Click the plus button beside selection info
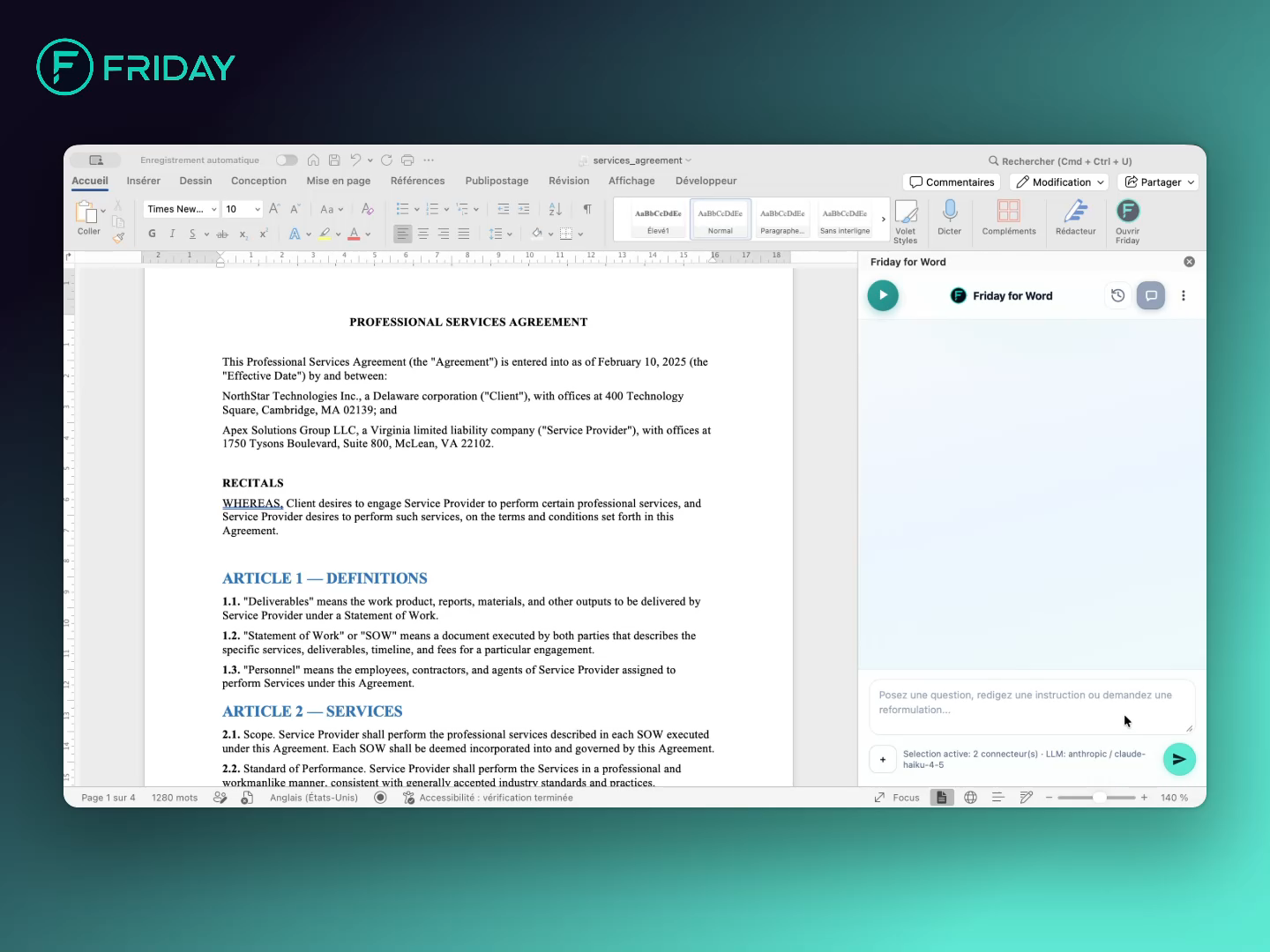 [x=883, y=759]
